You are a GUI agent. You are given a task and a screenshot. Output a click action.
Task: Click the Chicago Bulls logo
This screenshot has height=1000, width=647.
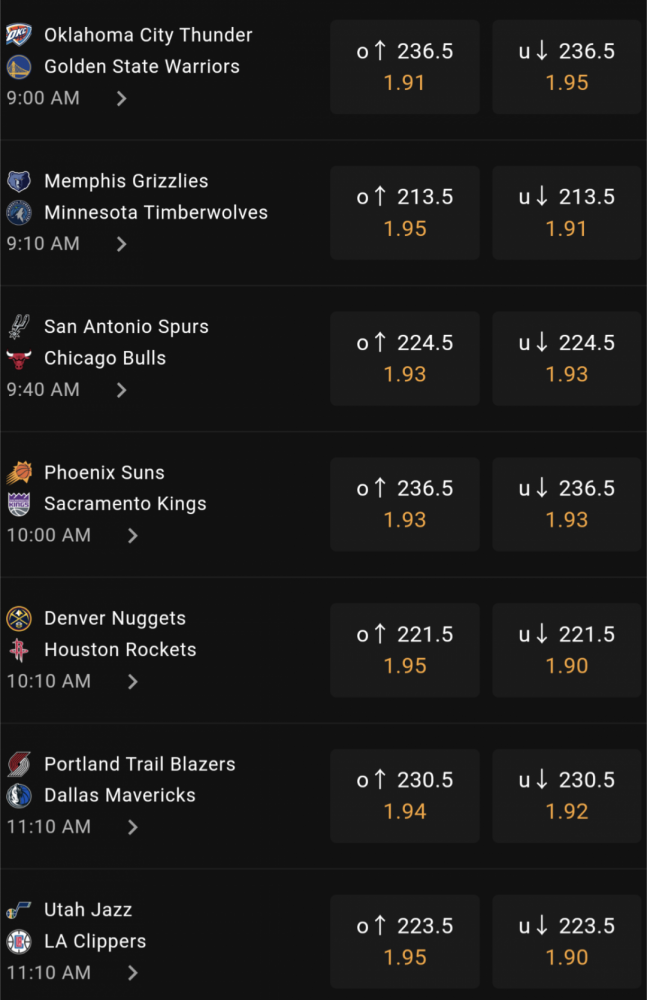(19, 358)
